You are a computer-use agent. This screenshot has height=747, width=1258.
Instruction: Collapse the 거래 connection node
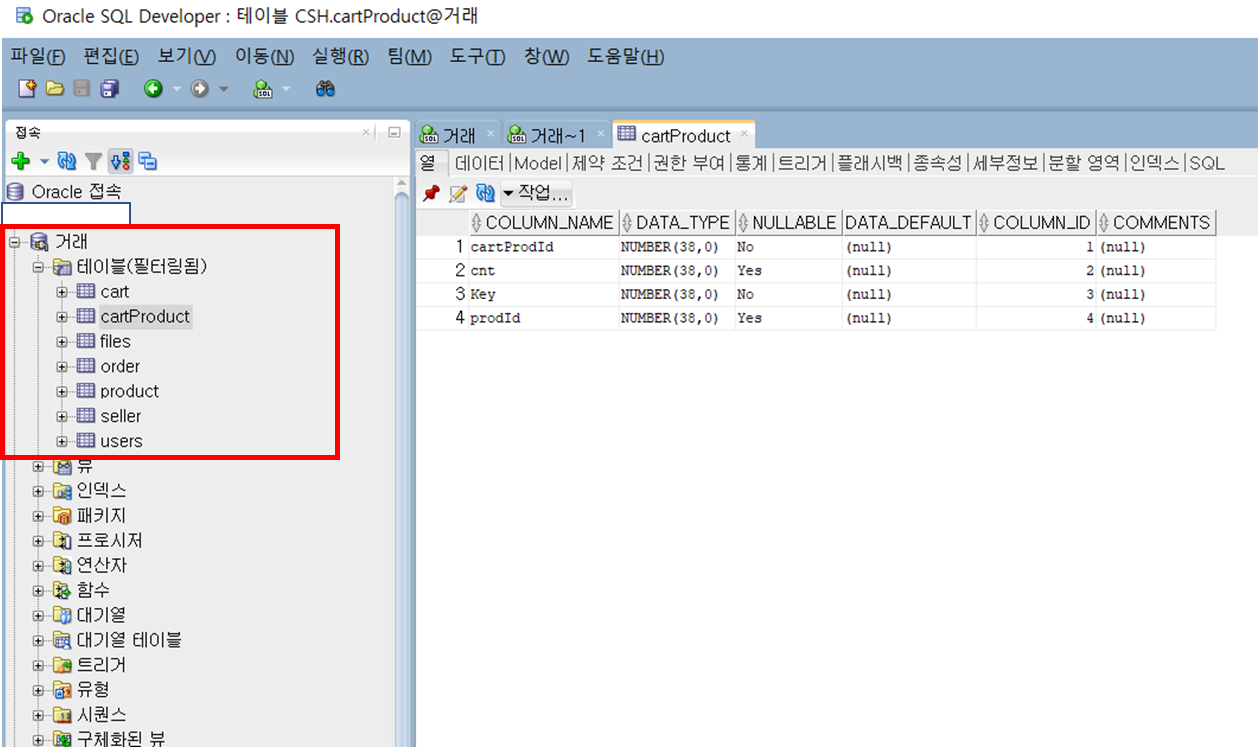[x=14, y=241]
